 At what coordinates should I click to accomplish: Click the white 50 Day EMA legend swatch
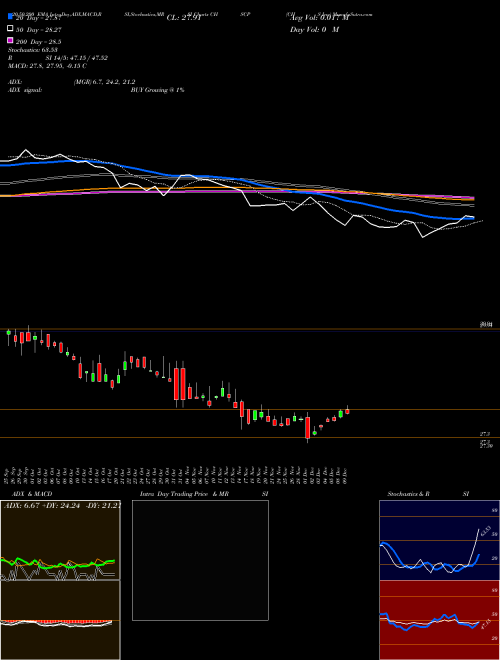tap(11, 29)
